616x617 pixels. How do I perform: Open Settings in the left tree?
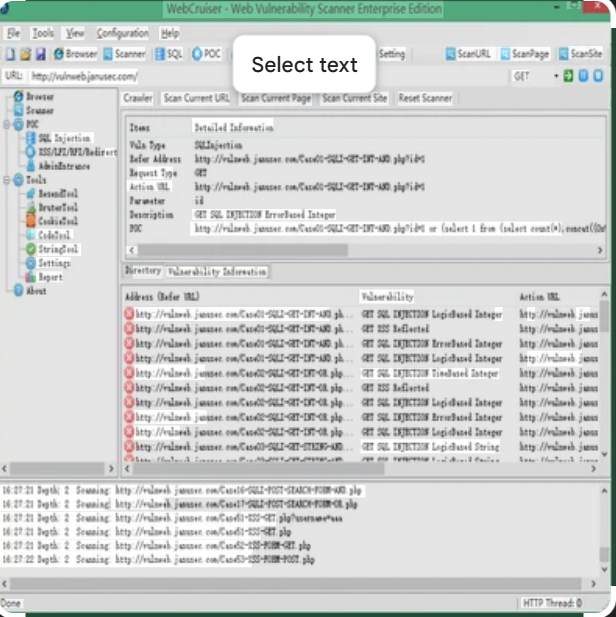(48, 263)
